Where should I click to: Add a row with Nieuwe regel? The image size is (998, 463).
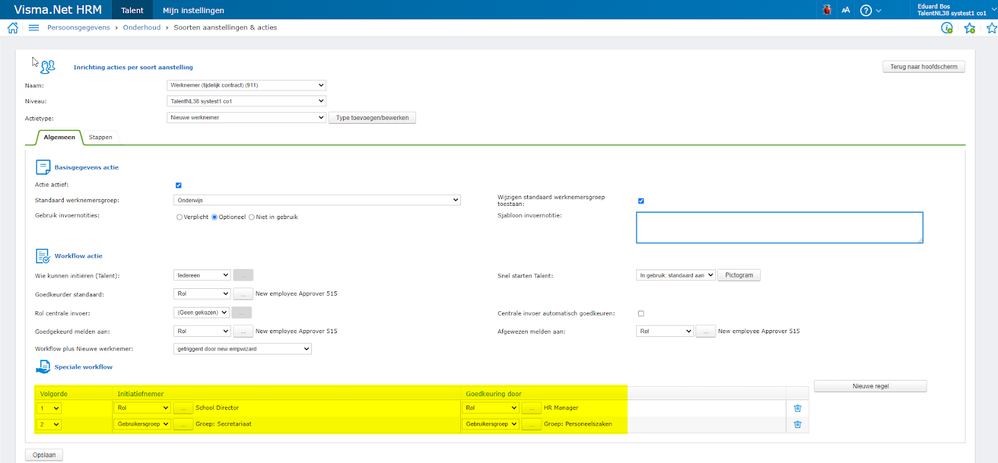coord(870,386)
